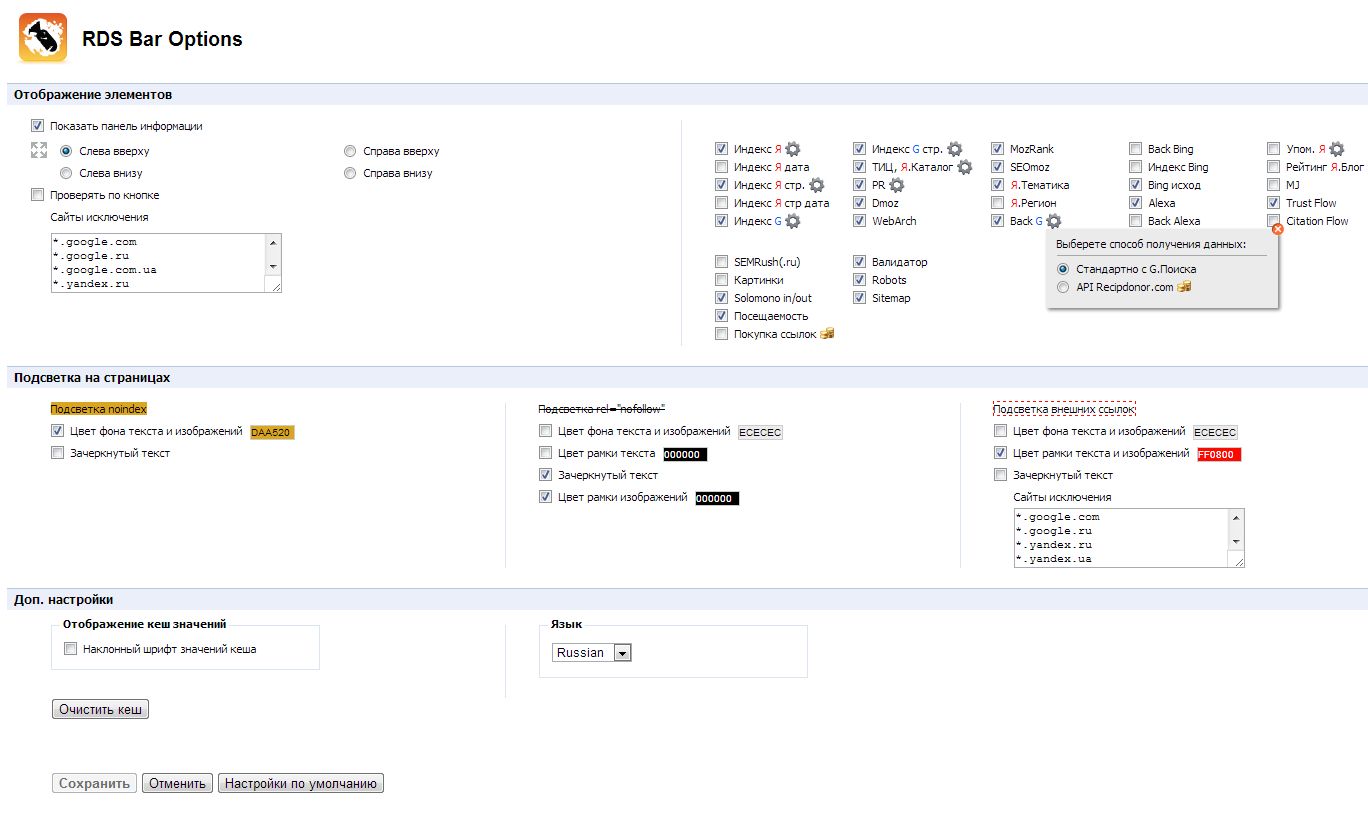The image size is (1368, 817).
Task: Select 'Справа вверху' panel position
Action: [x=350, y=151]
